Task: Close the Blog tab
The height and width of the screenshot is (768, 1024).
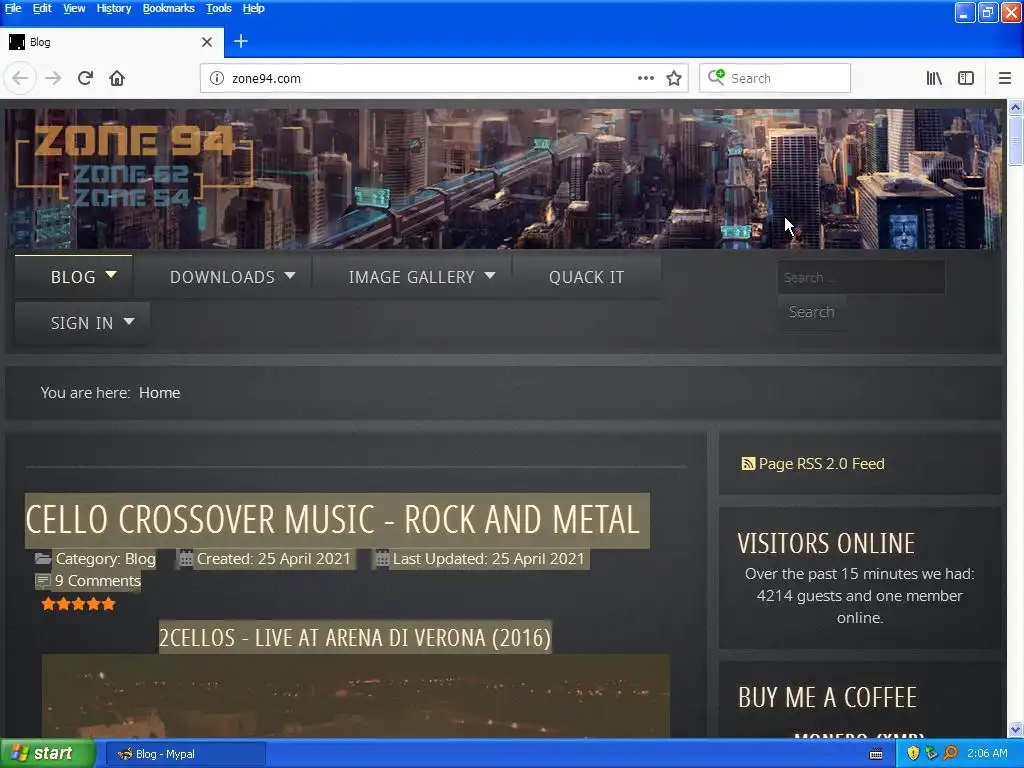Action: [x=207, y=42]
